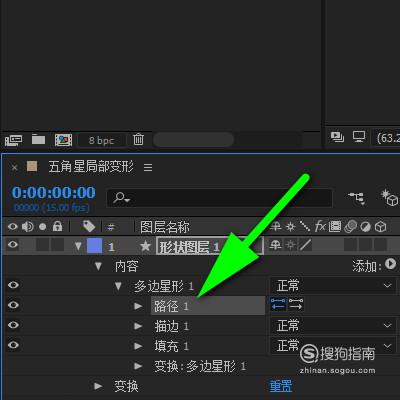Toggle Always Preview This View icon
This screenshot has width=400, height=400.
(337, 137)
